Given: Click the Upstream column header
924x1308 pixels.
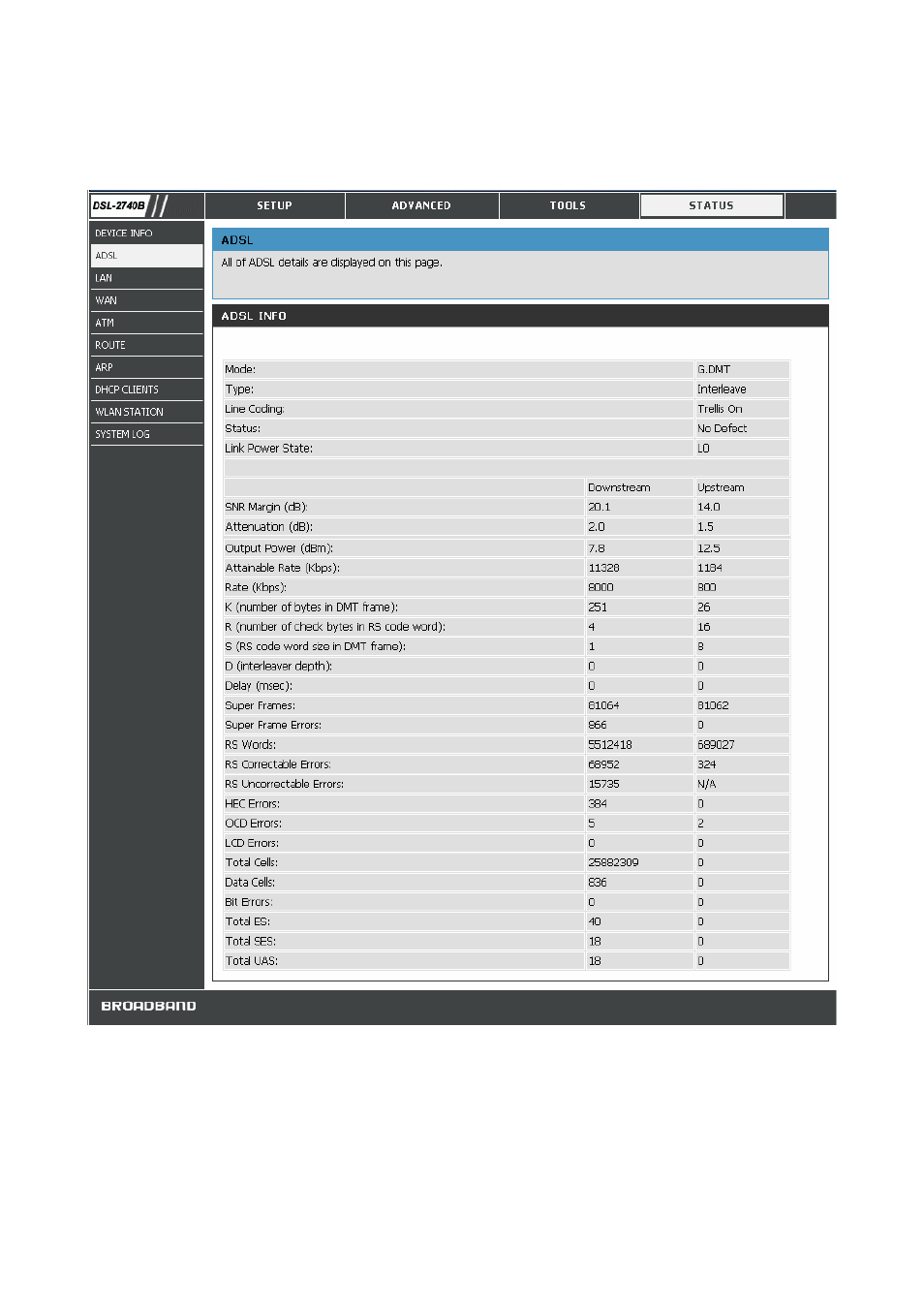Looking at the screenshot, I should [x=721, y=487].
